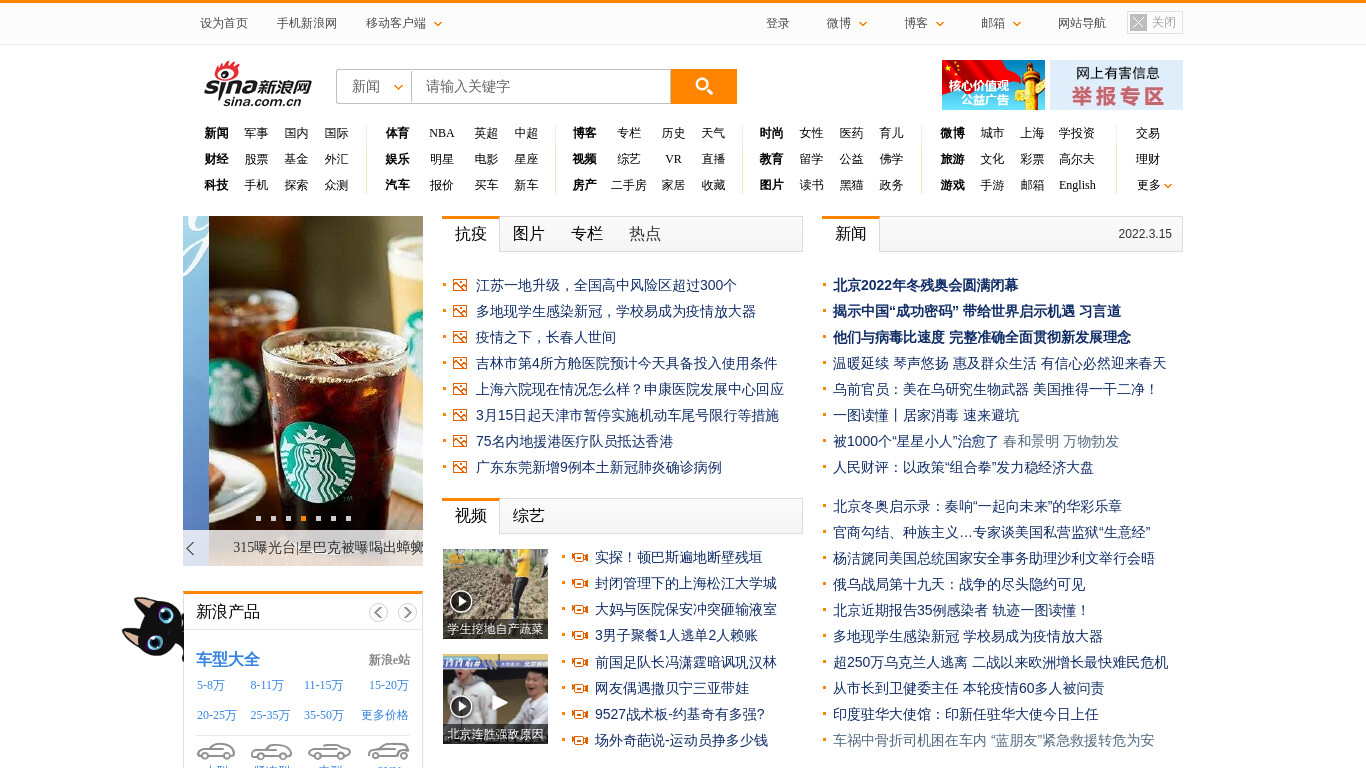Image resolution: width=1366 pixels, height=768 pixels.
Task: Open the 游戏 navigation category
Action: (x=952, y=185)
